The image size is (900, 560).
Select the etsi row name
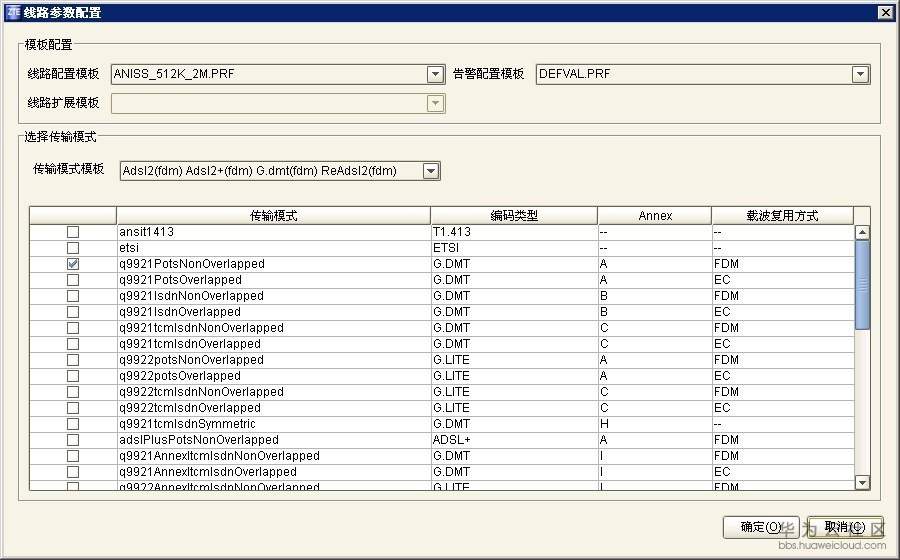click(129, 248)
